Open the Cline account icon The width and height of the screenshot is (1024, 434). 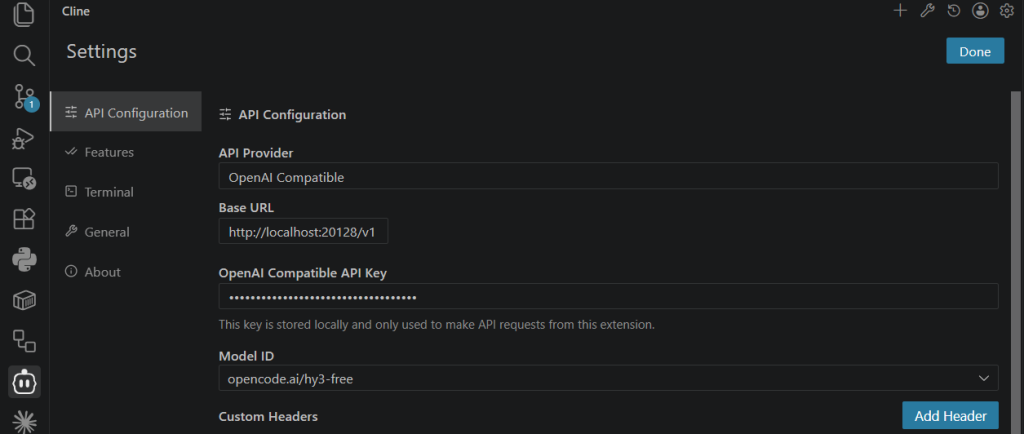[x=980, y=10]
